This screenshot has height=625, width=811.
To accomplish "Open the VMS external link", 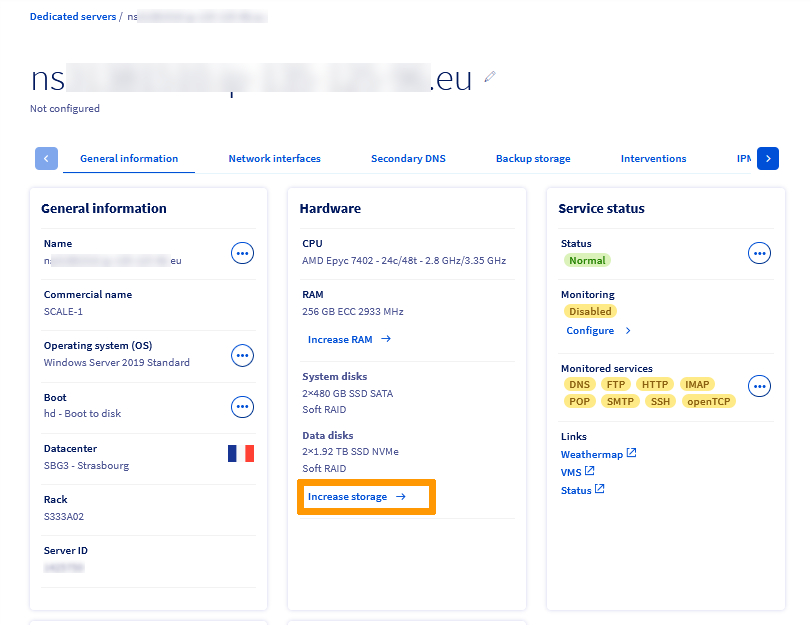I will 577,472.
